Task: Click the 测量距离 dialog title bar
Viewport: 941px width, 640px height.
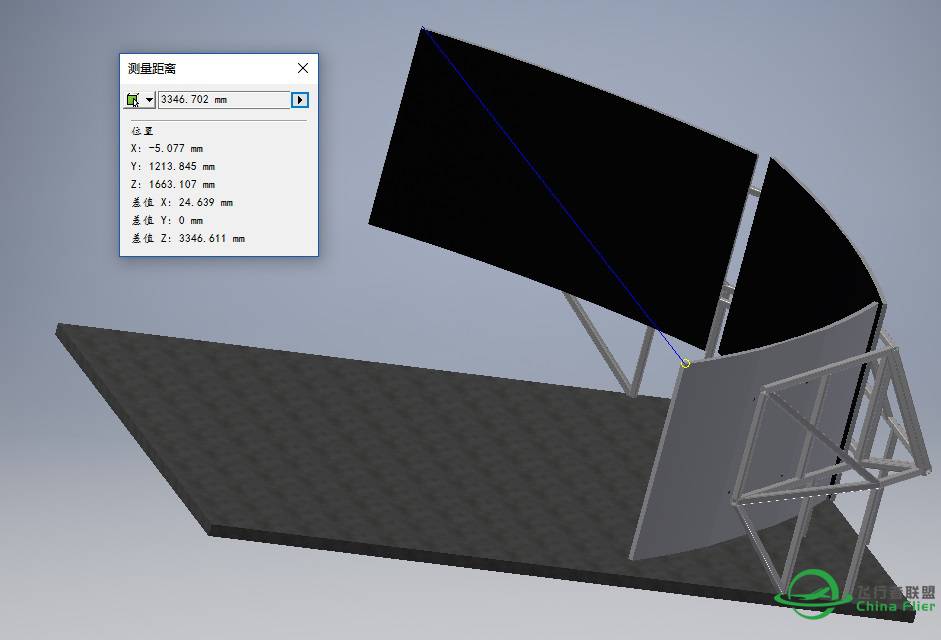Action: click(x=200, y=68)
